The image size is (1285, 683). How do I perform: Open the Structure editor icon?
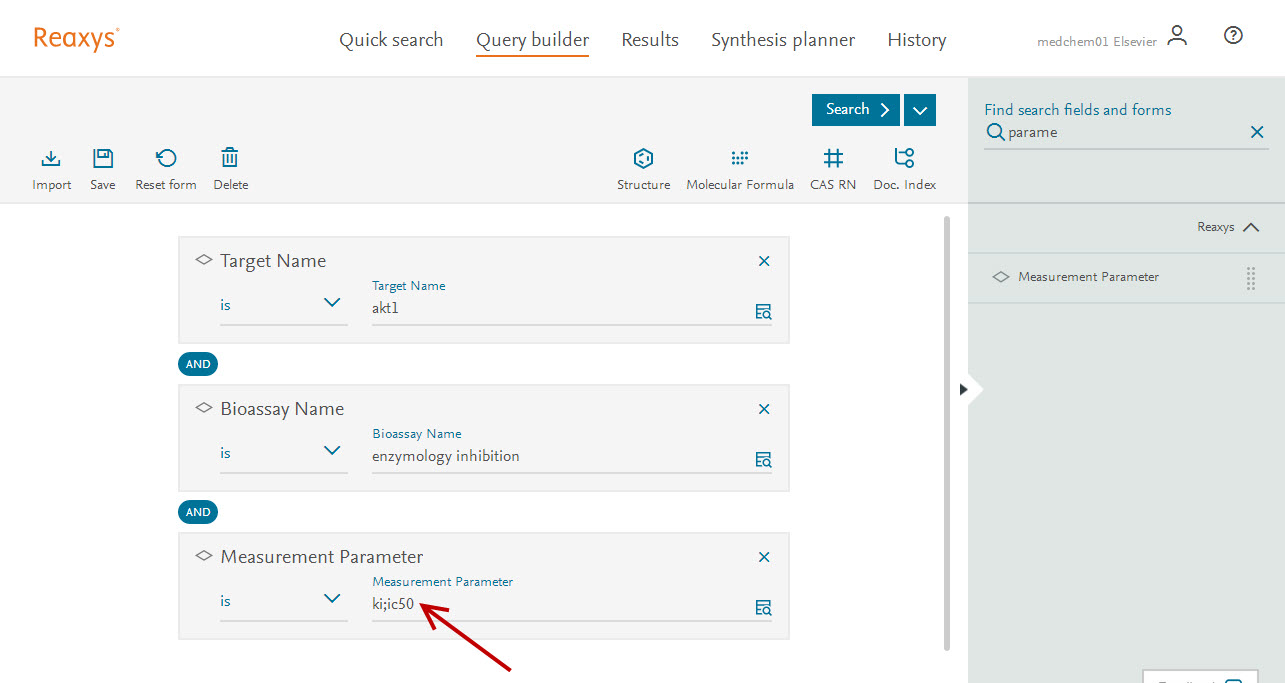643,159
